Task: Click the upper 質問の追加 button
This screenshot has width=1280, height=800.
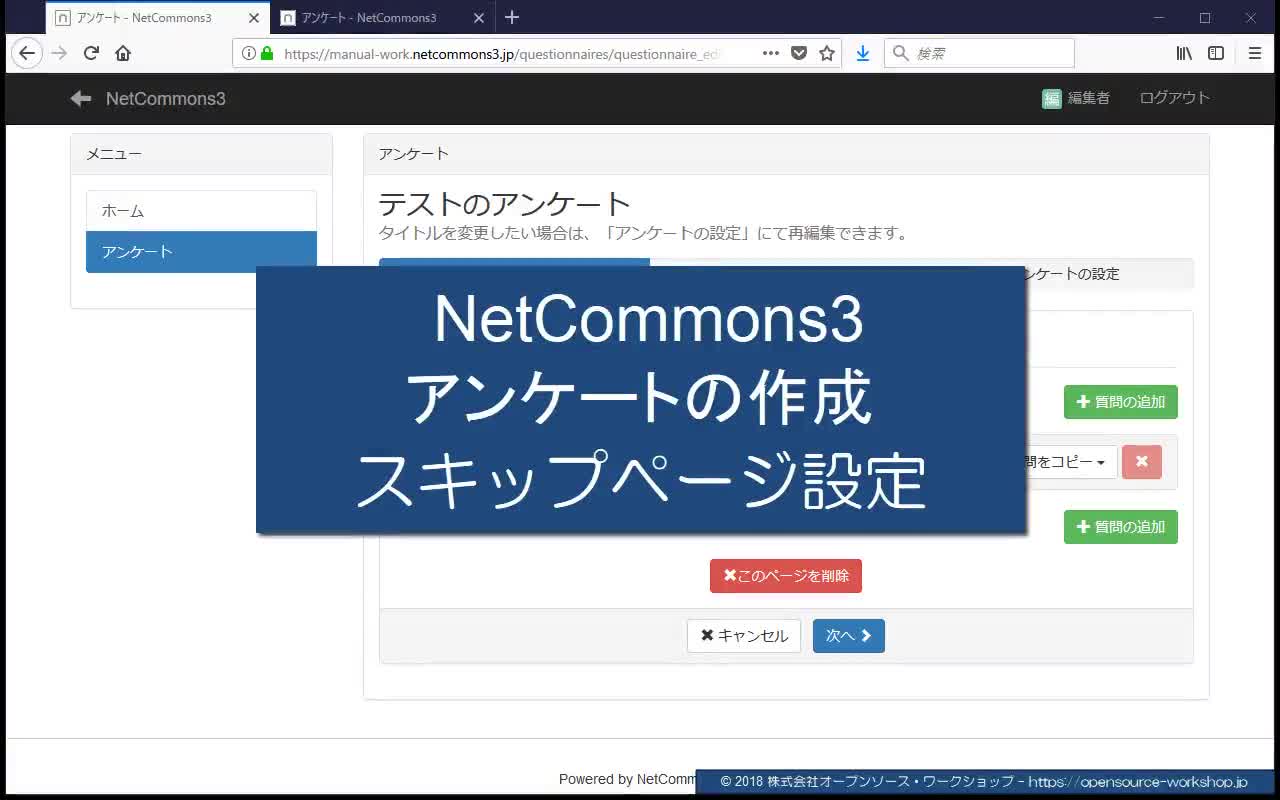Action: pyautogui.click(x=1120, y=402)
